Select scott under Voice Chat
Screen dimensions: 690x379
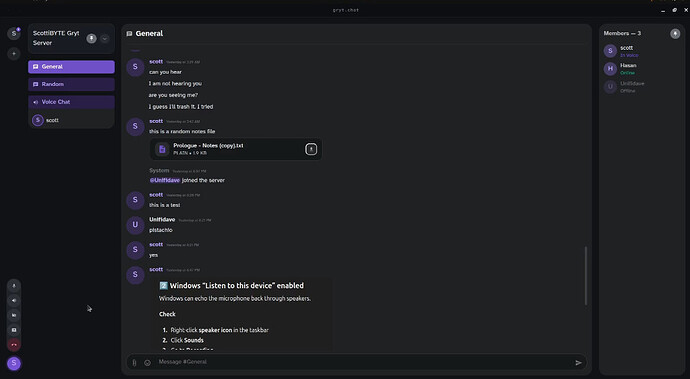click(71, 120)
